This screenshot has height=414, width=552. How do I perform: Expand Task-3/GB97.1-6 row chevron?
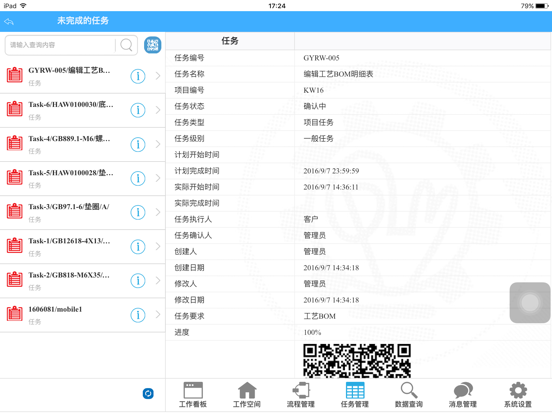(x=158, y=212)
